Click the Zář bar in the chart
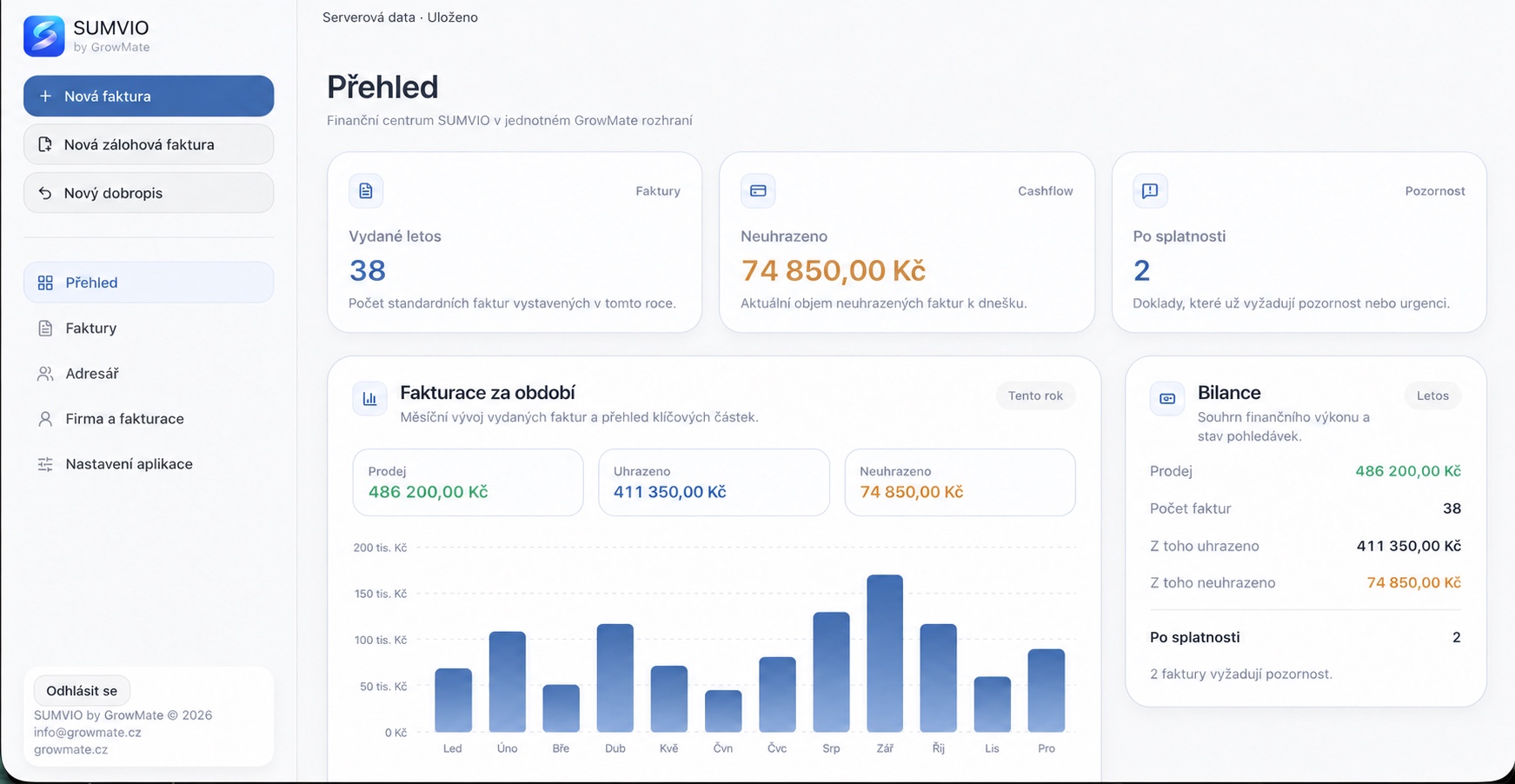The height and width of the screenshot is (784, 1515). [x=885, y=654]
